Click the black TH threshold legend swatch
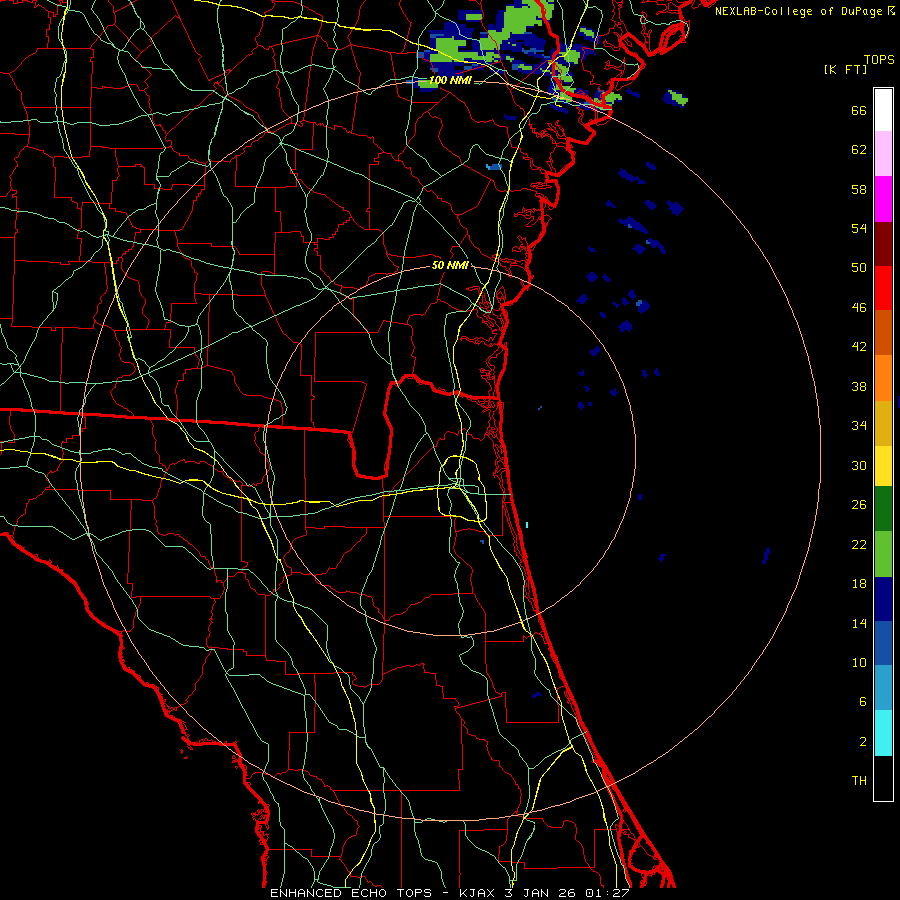900x900 pixels. (883, 778)
